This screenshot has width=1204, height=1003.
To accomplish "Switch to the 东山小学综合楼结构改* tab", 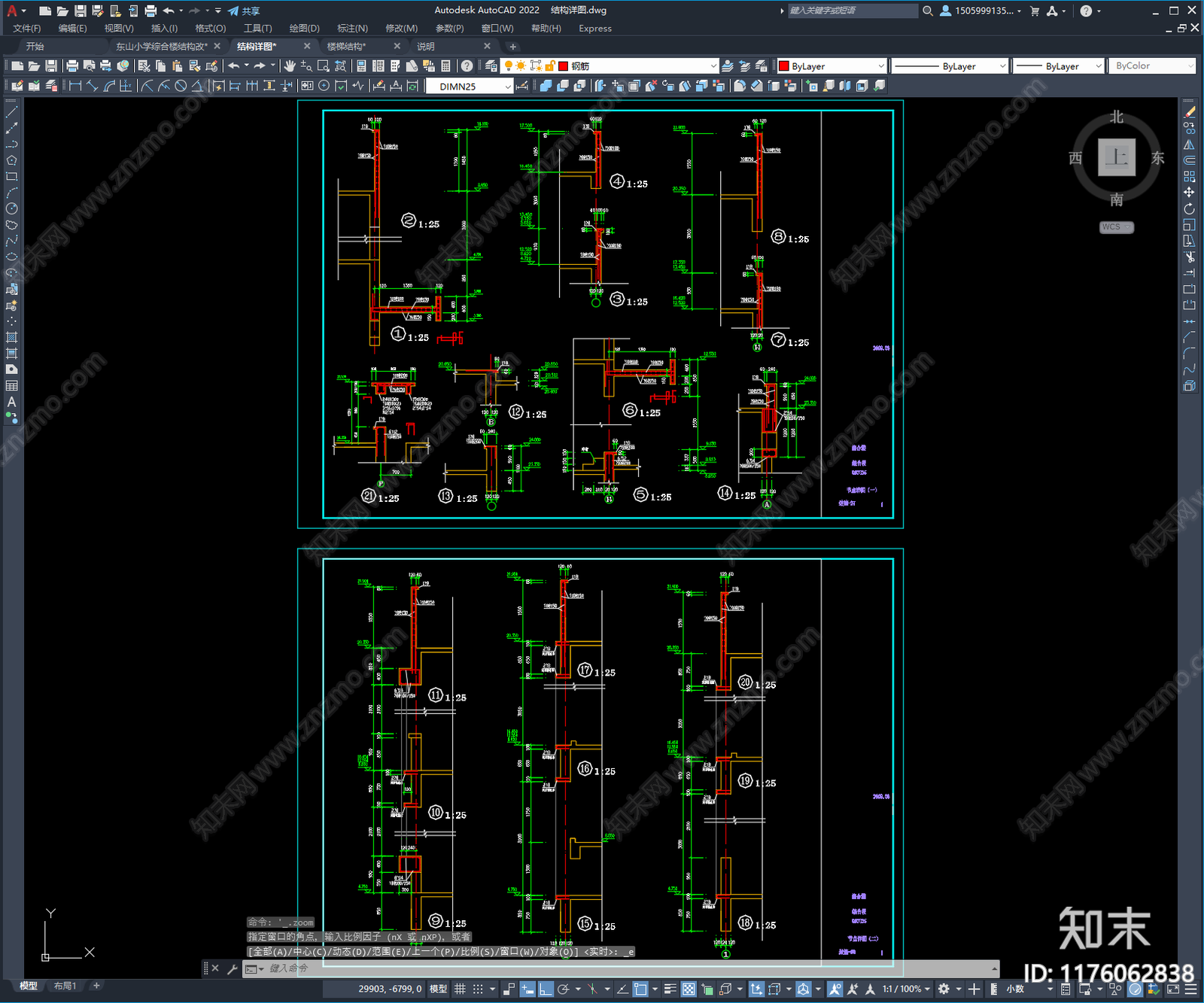I will [162, 47].
